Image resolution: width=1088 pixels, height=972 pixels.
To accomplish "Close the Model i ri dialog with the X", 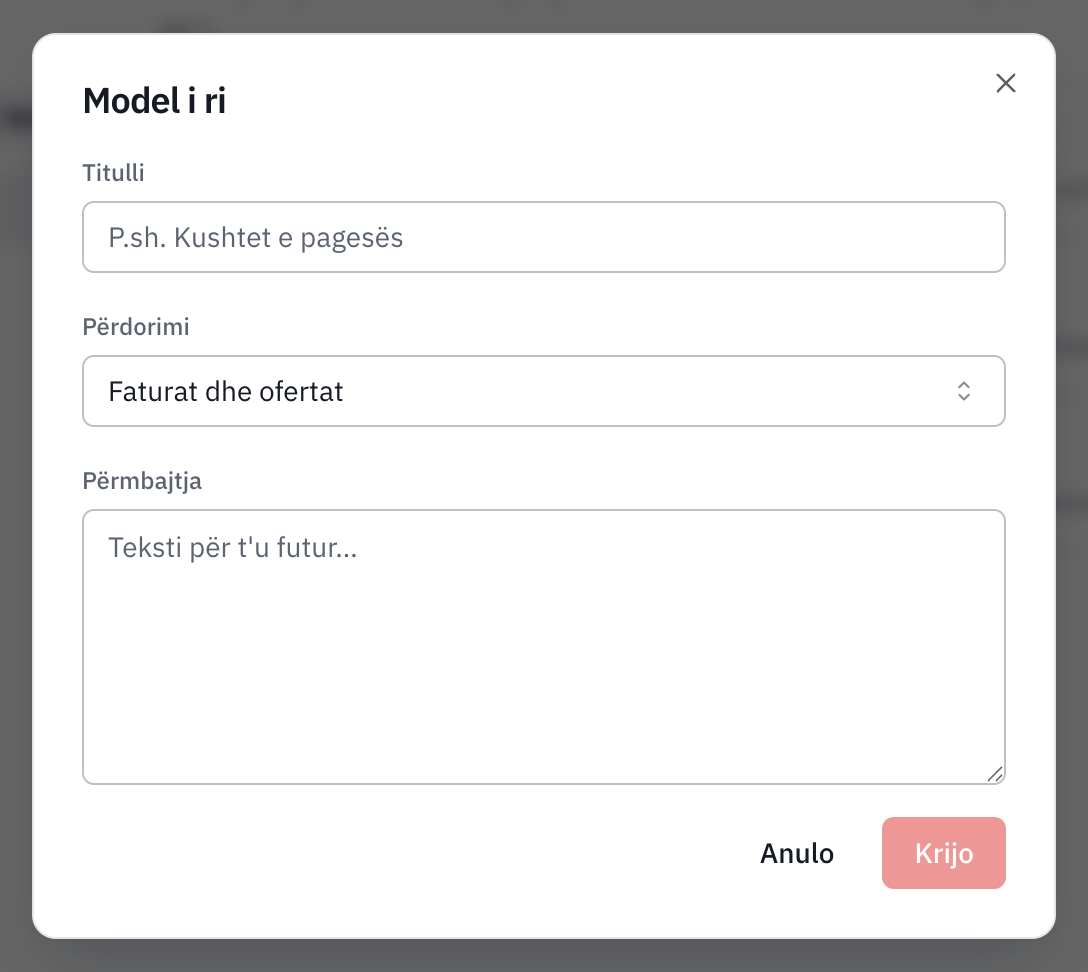I will pos(1005,83).
